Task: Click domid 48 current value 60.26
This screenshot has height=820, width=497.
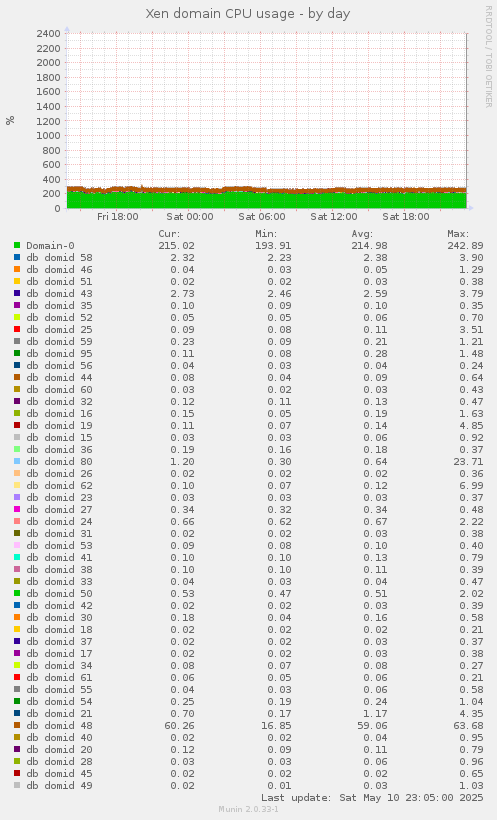Action: [x=179, y=725]
